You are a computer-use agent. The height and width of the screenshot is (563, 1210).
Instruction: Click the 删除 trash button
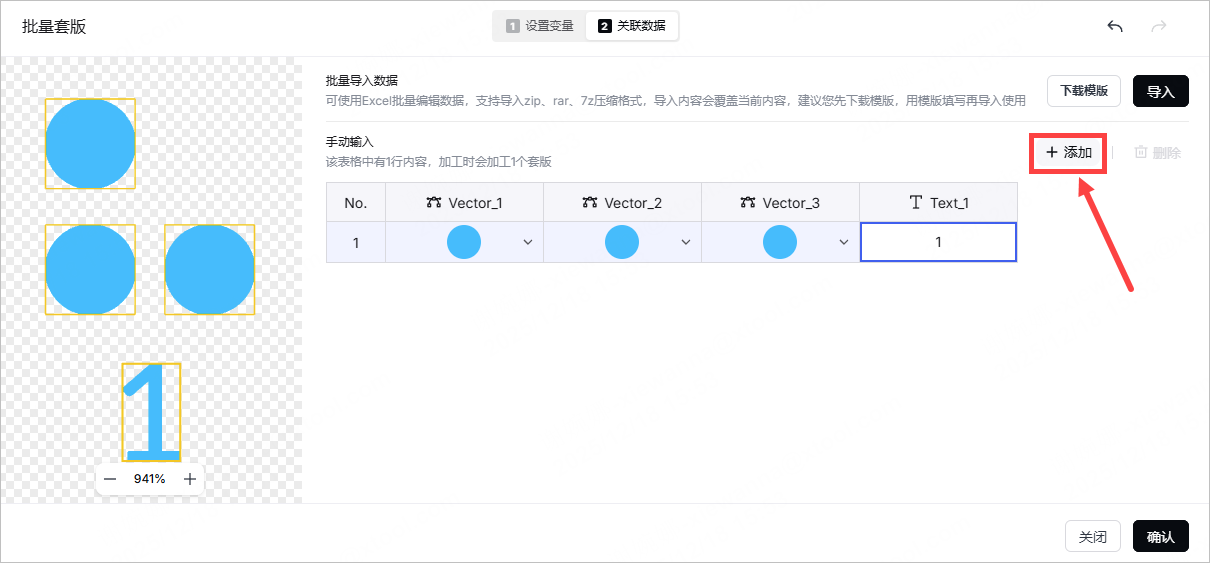click(x=1157, y=153)
